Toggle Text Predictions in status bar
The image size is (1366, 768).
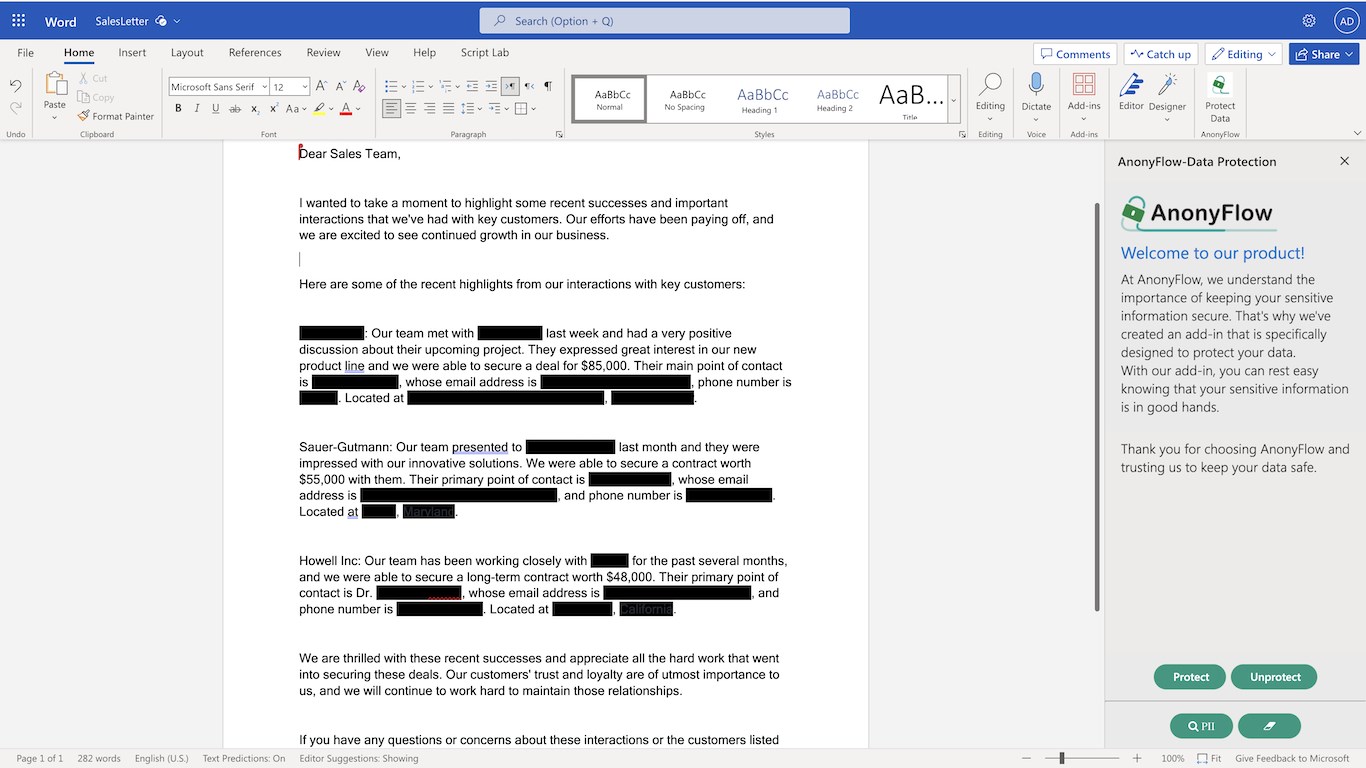244,758
